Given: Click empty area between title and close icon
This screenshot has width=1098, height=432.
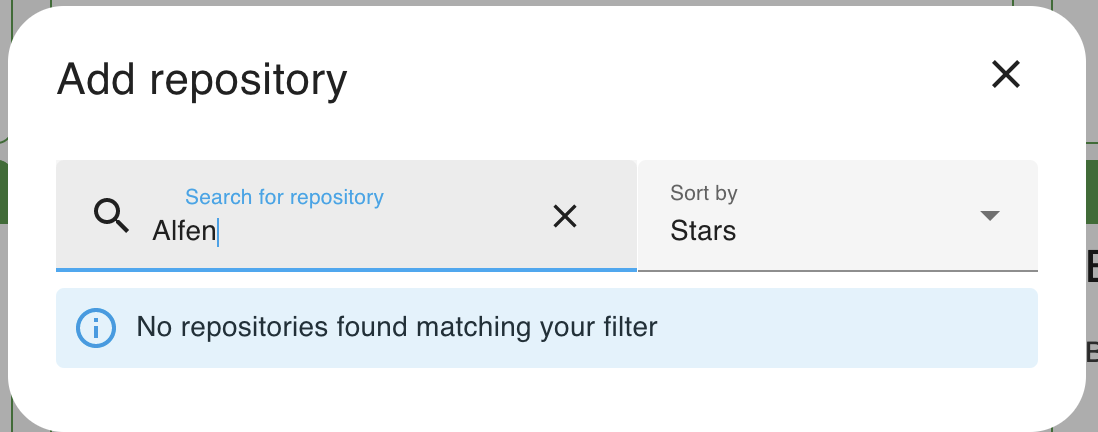Looking at the screenshot, I should (x=665, y=77).
